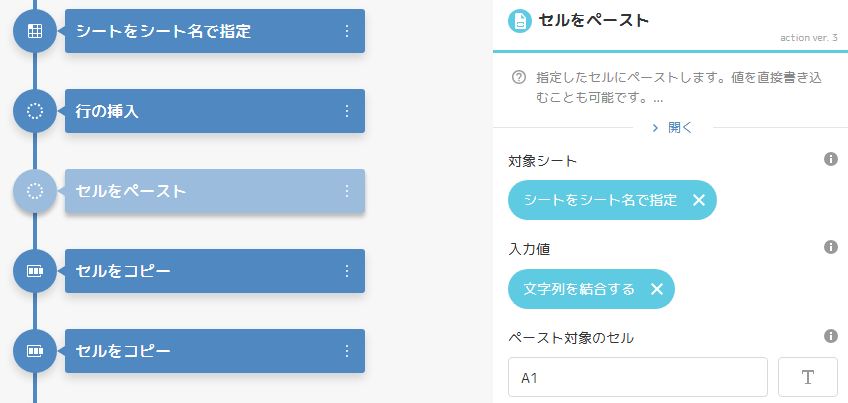Viewport: 848px width, 403px height.
Task: Click the circle icon beside セルをペースト step
Action: pos(35,191)
